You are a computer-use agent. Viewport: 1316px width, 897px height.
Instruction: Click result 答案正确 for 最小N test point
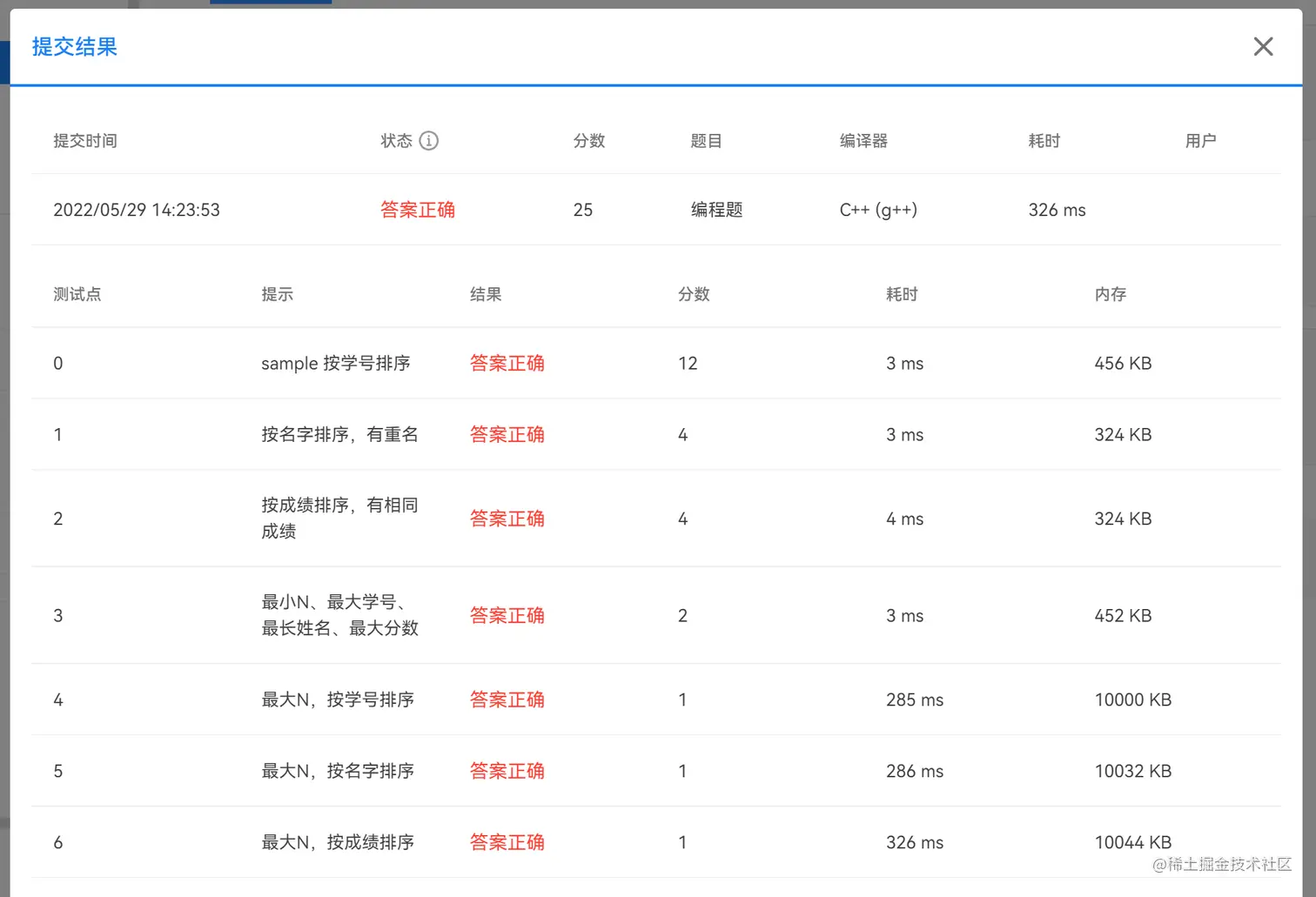[507, 616]
